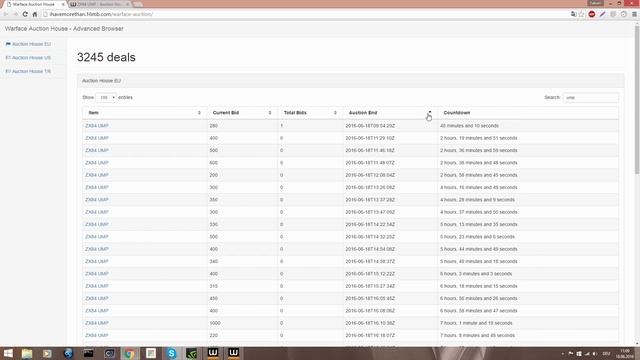Viewport: 640px width, 360px height.
Task: Open the ZX84 UMP item with bid 600
Action: coord(97,163)
